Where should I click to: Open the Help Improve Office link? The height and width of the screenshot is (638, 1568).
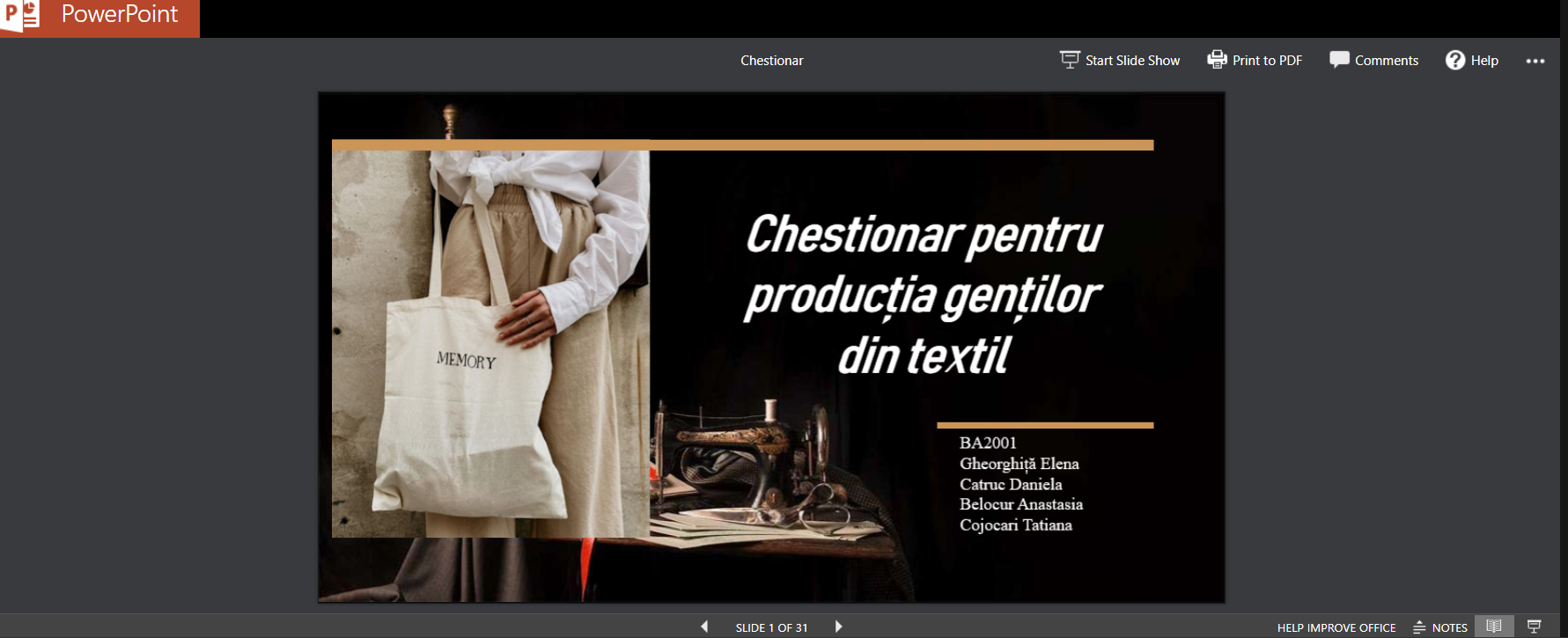click(x=1336, y=627)
